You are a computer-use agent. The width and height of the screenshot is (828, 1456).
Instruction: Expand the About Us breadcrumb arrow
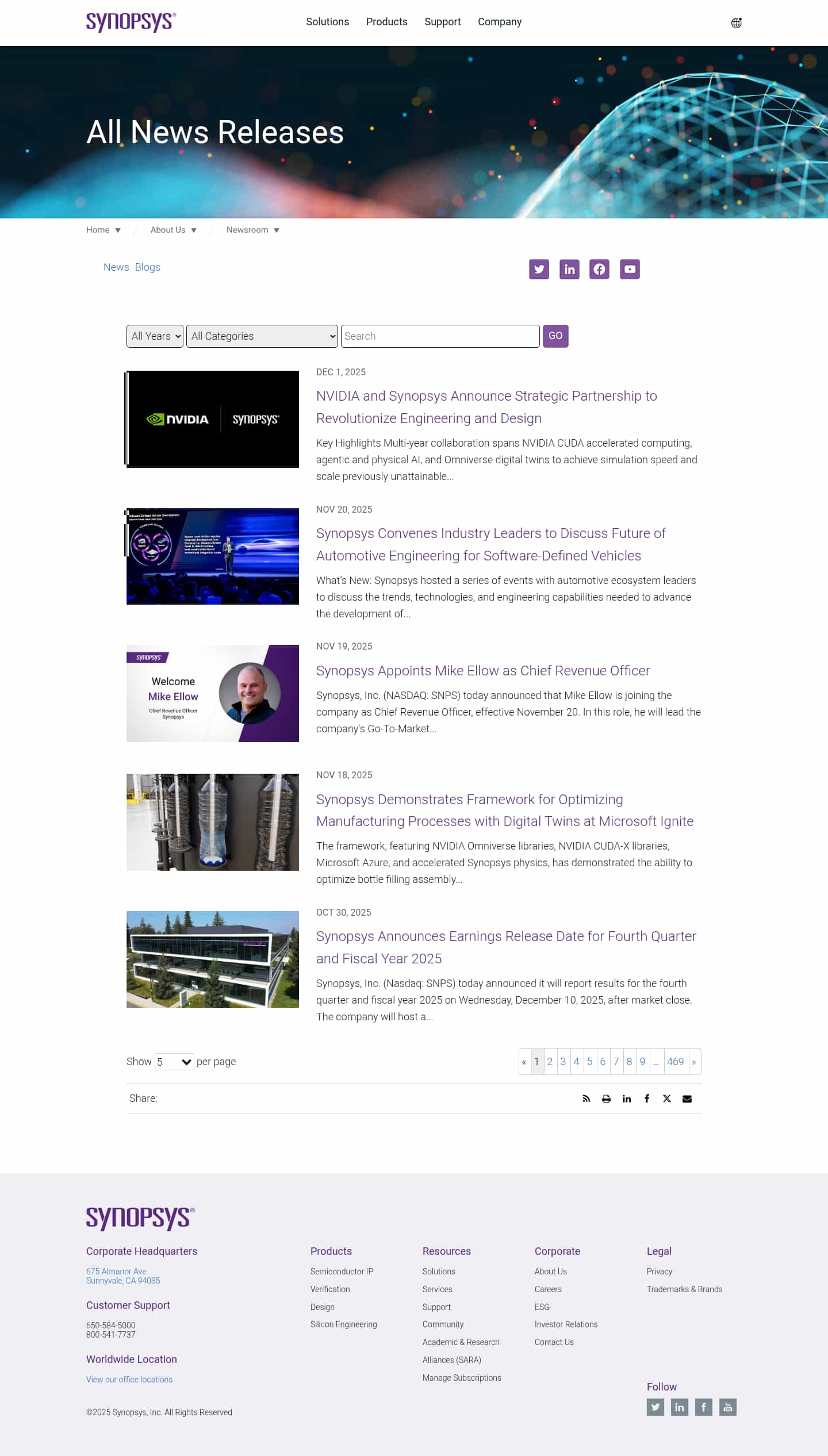(194, 230)
